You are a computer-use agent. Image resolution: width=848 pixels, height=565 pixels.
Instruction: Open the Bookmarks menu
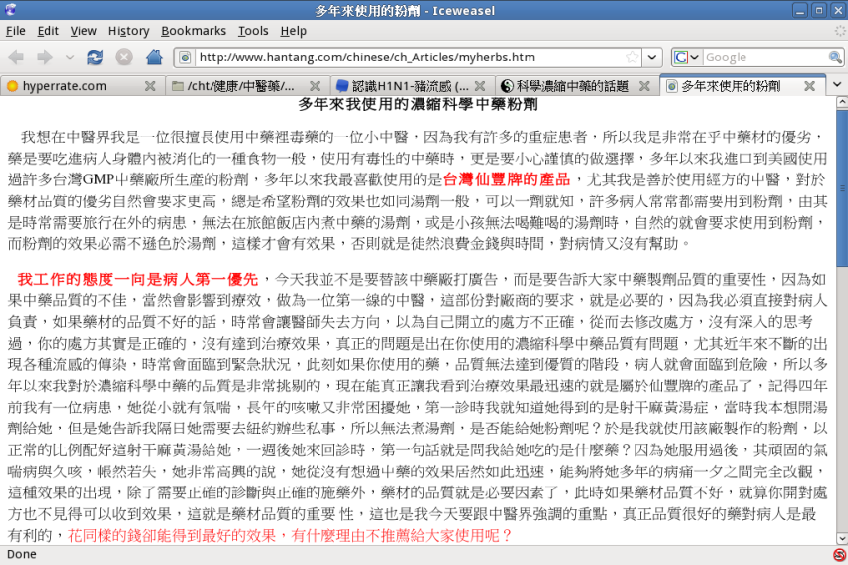tap(193, 31)
